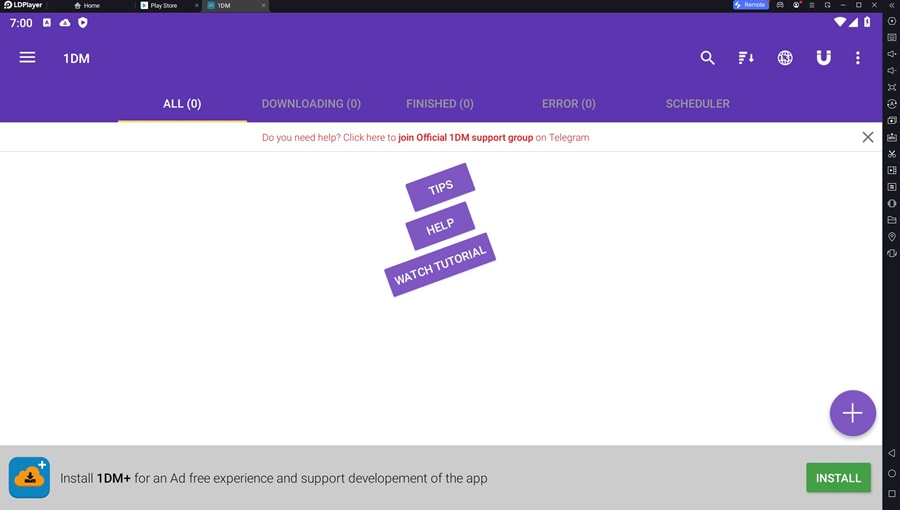Click the Help button
The width and height of the screenshot is (900, 510).
pyautogui.click(x=440, y=227)
